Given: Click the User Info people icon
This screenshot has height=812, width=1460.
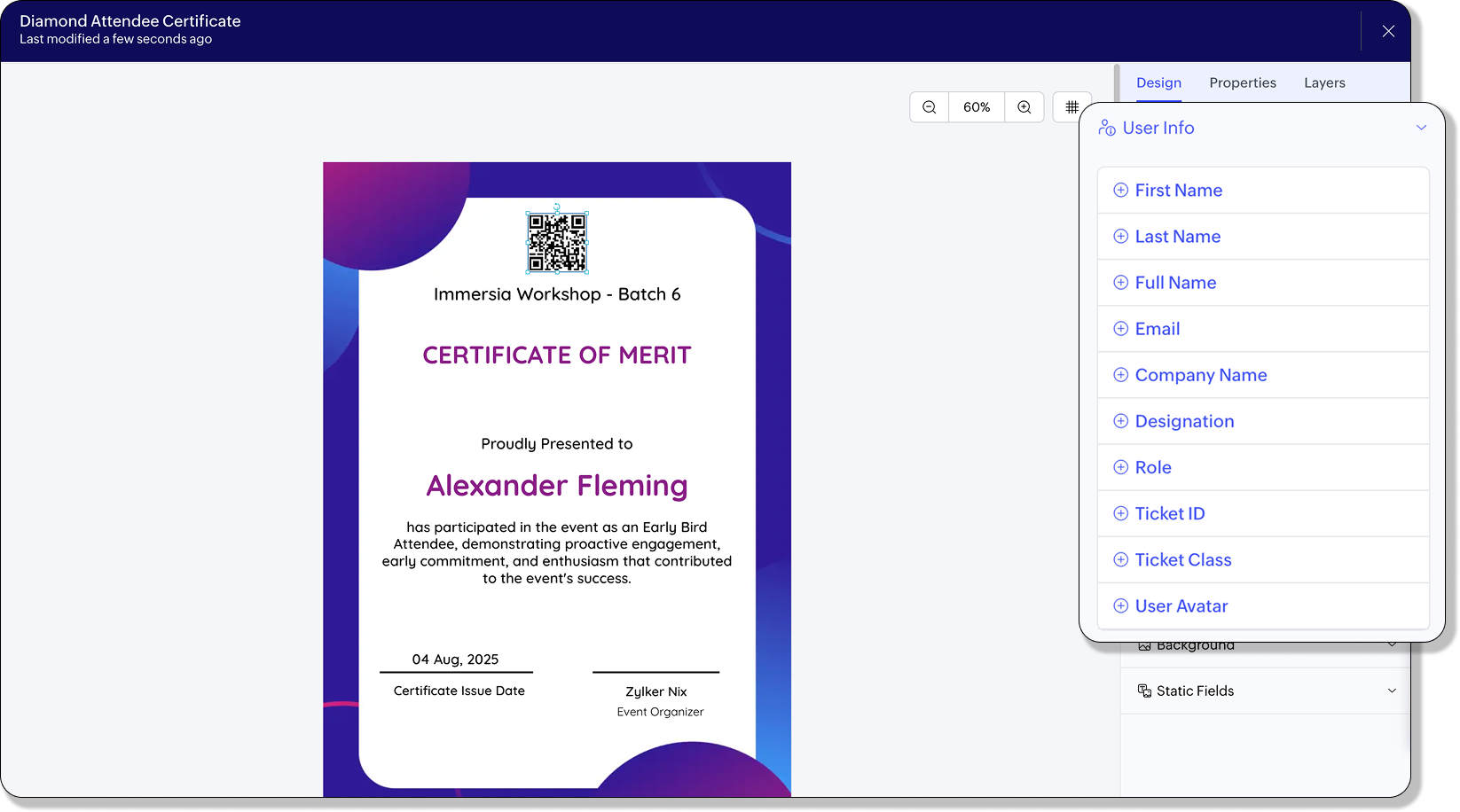Looking at the screenshot, I should click(x=1107, y=128).
